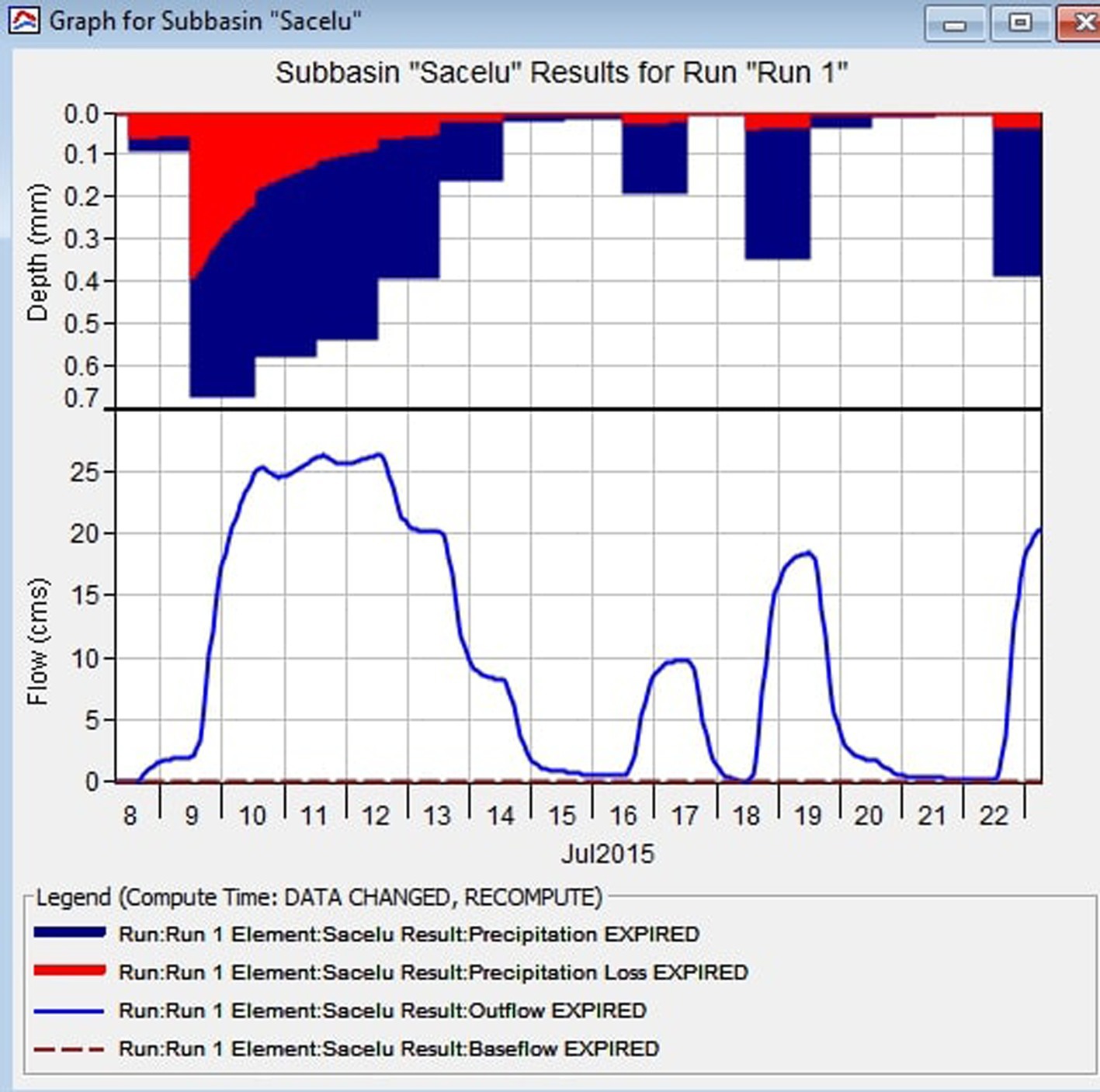Select the Precipitation Loss legend entry
This screenshot has width=1100, height=1092.
click(391, 972)
